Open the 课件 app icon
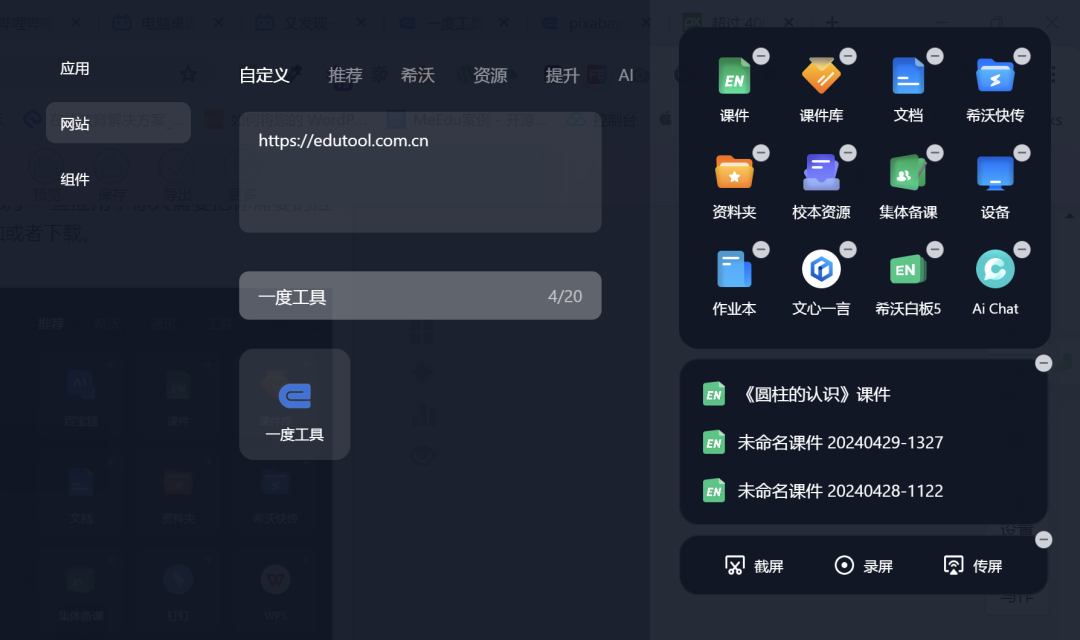Viewport: 1080px width, 640px height. click(734, 76)
